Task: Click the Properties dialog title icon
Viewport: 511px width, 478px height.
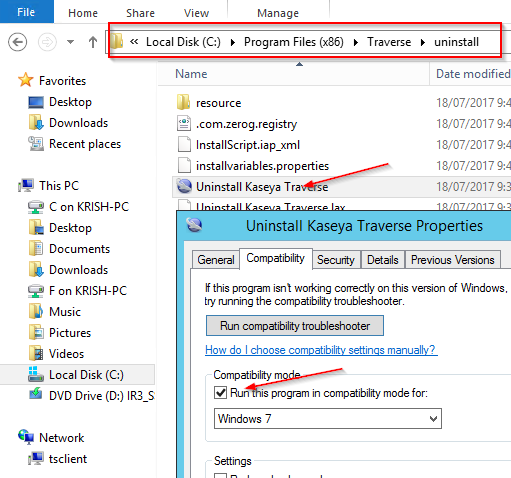Action: point(194,225)
